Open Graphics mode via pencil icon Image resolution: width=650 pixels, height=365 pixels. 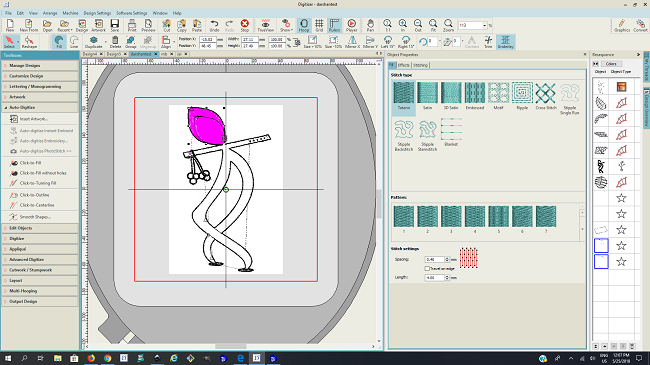(x=622, y=25)
